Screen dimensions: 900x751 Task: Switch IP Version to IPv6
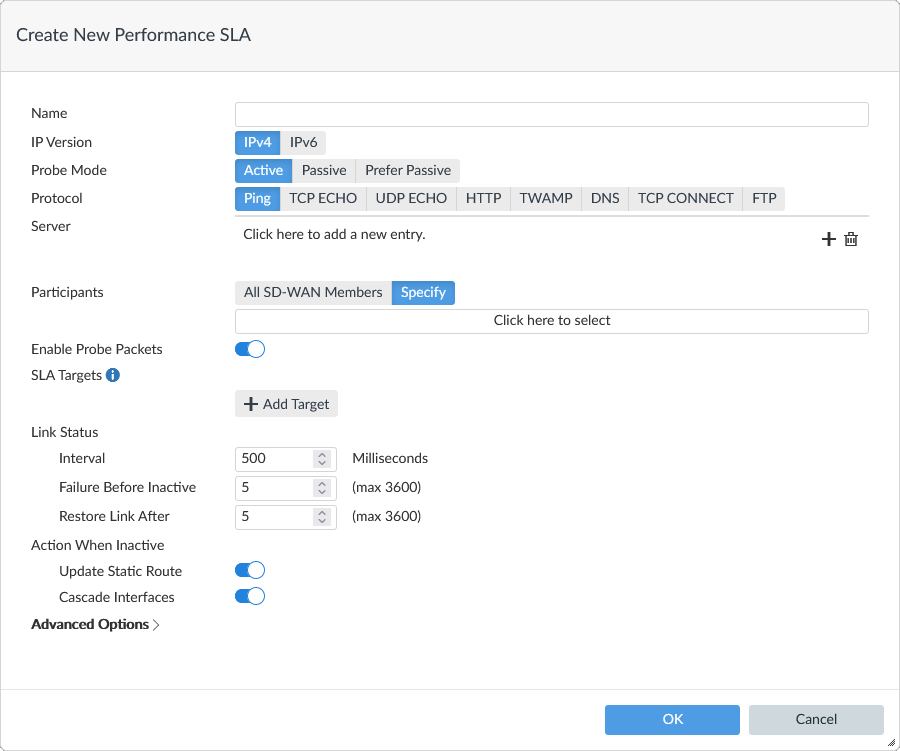(303, 142)
